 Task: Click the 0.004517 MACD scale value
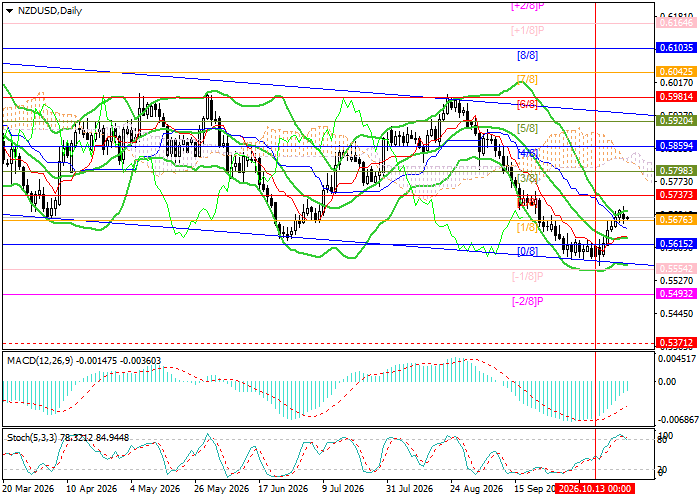coord(677,358)
